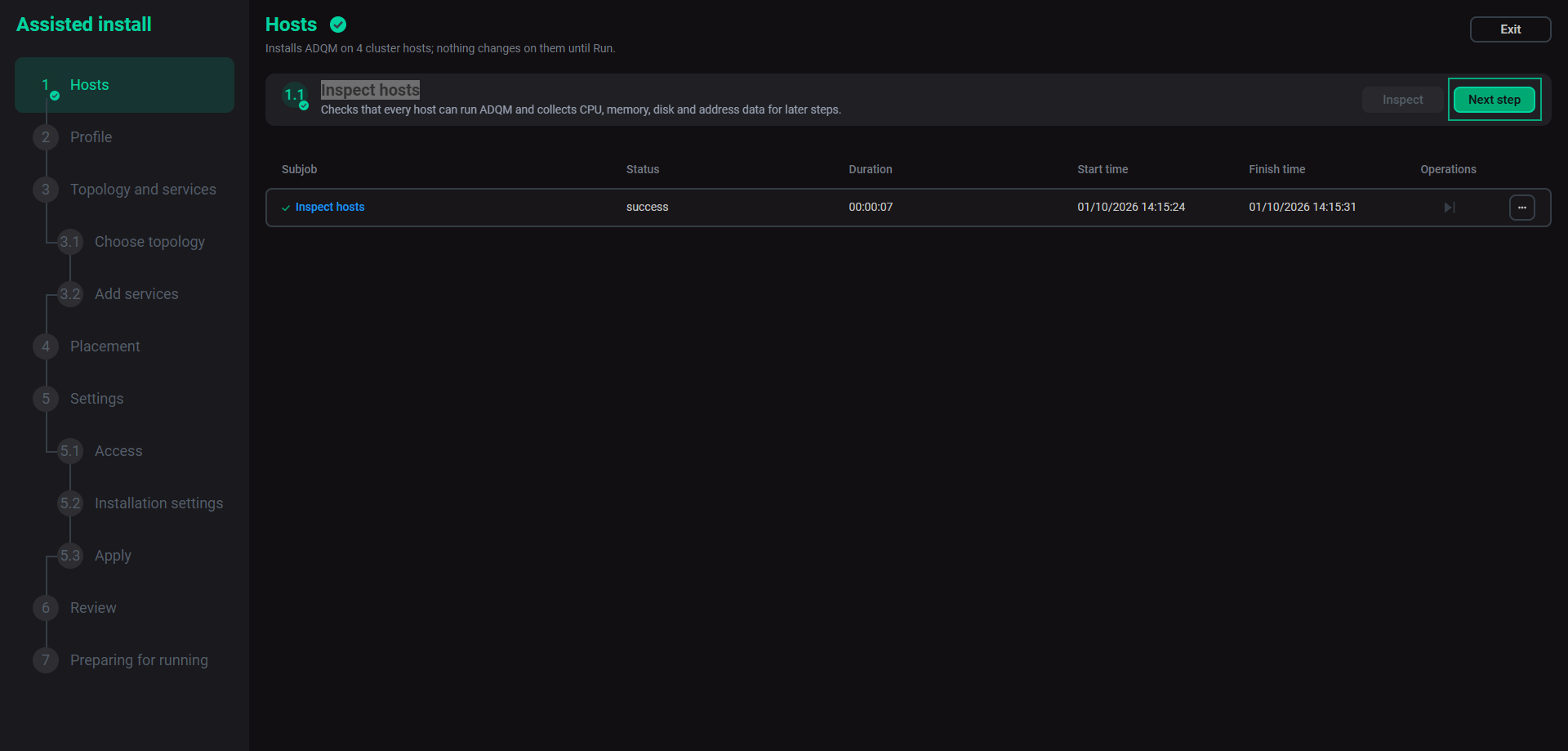Click the Hosts page heading
The image size is (1568, 751).
[x=291, y=25]
